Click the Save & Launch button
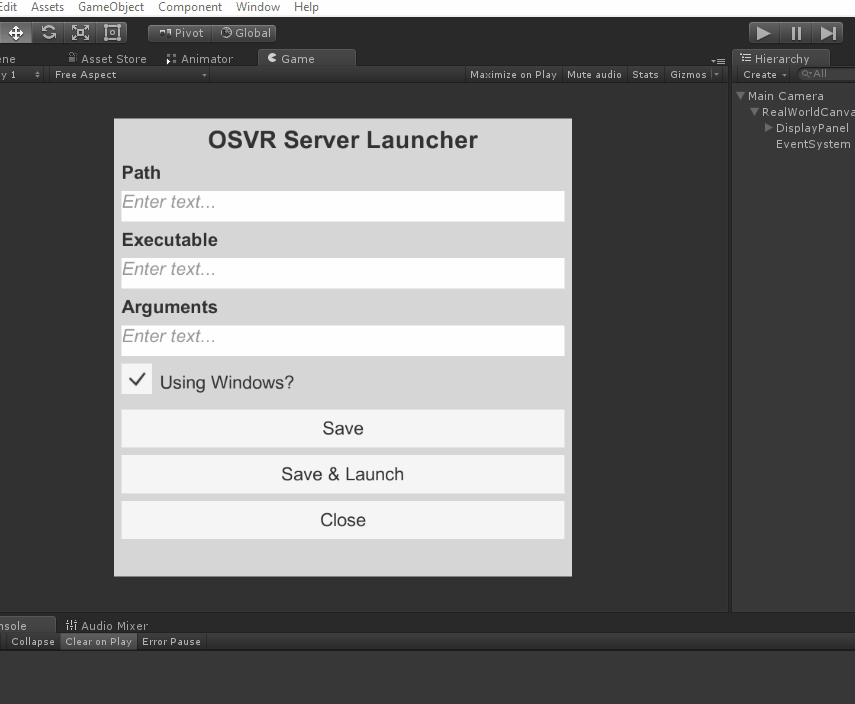Image resolution: width=855 pixels, height=704 pixels. pos(342,474)
